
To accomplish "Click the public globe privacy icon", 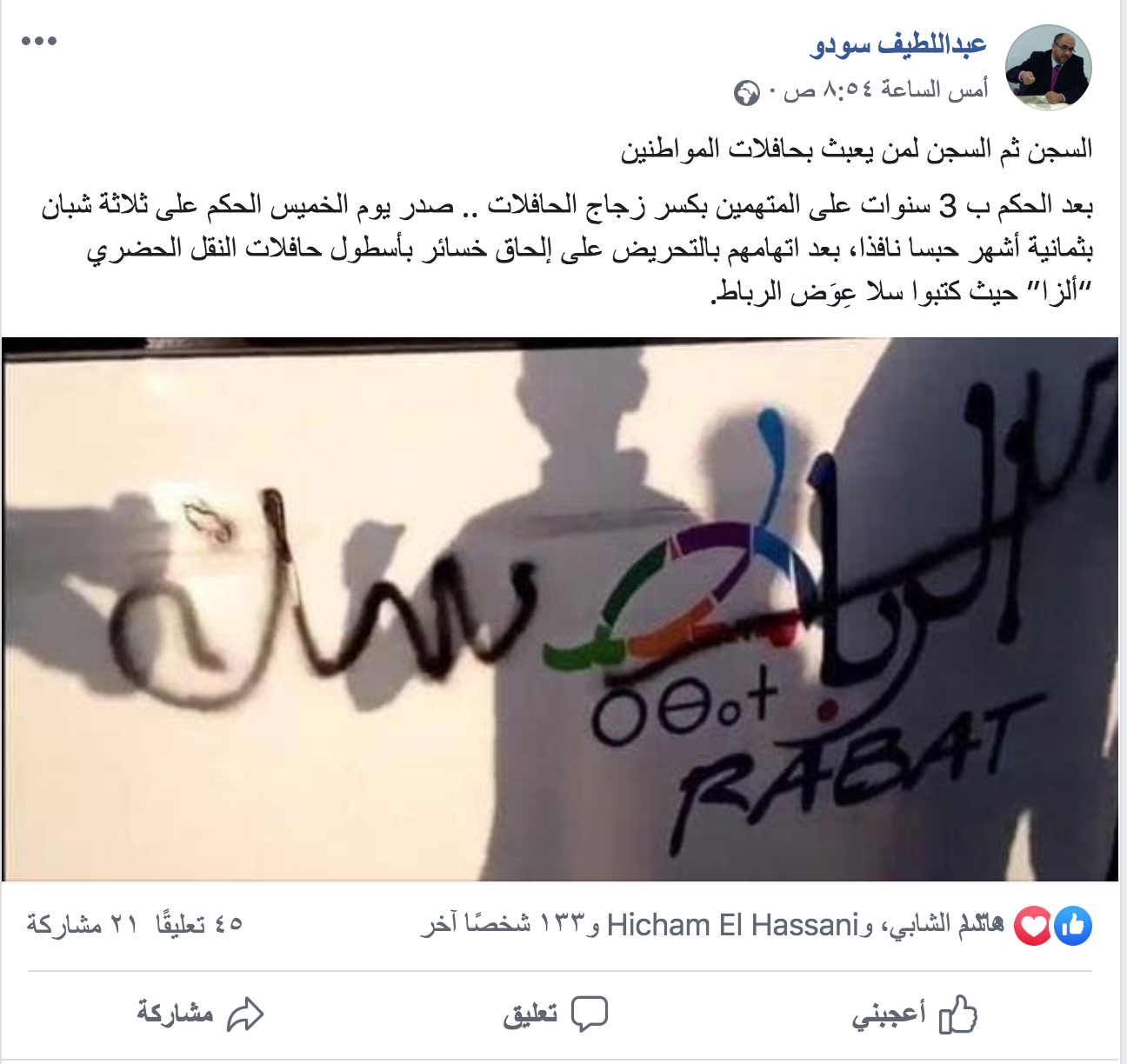I will [746, 92].
